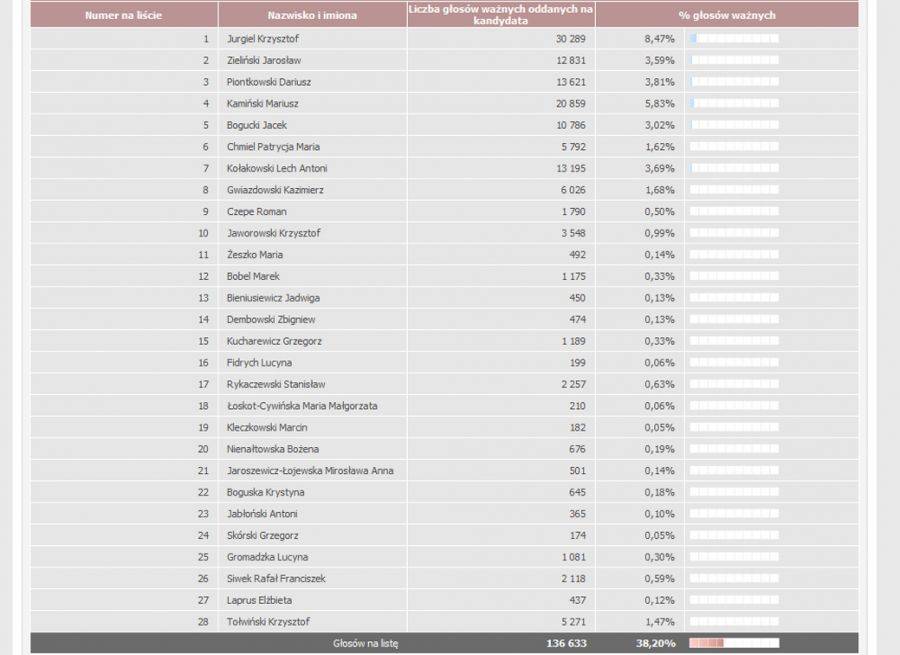Select the name Jaroszewicz-Łojewska Mirosława Anna
Image resolution: width=900 pixels, height=655 pixels.
[310, 471]
